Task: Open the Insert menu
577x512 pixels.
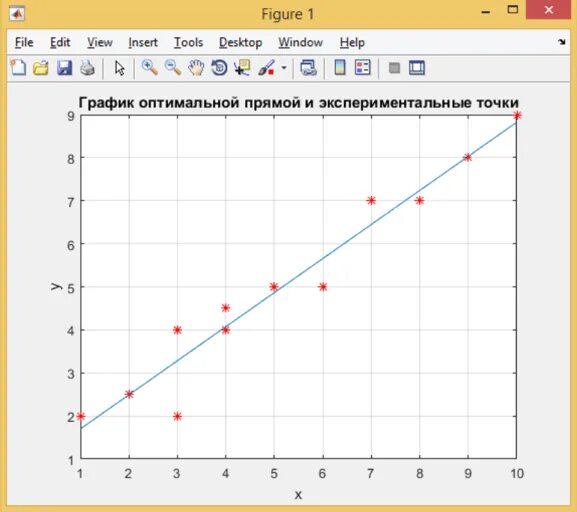Action: (x=143, y=42)
